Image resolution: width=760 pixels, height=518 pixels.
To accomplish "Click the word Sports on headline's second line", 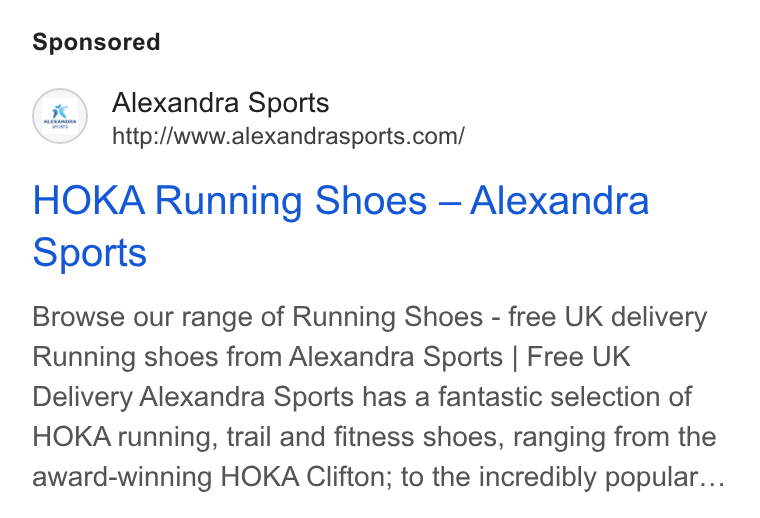I will point(90,252).
